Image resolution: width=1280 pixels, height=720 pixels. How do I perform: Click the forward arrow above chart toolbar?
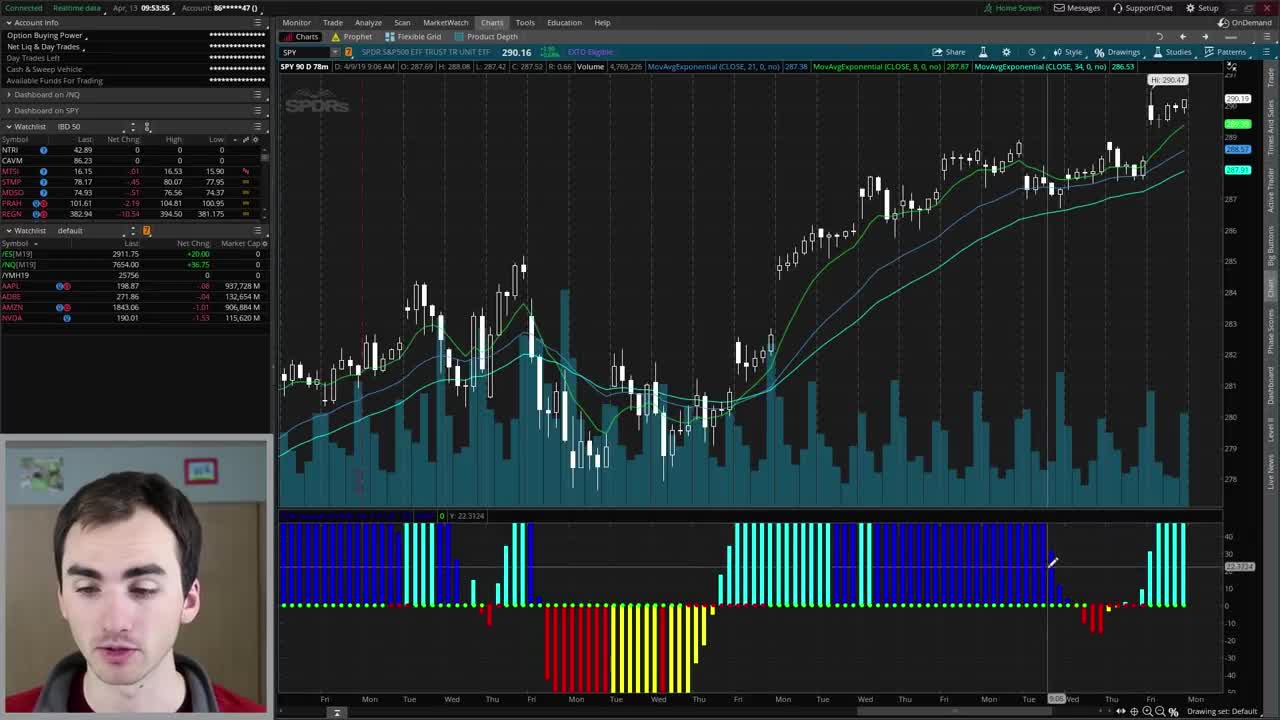click(1205, 37)
